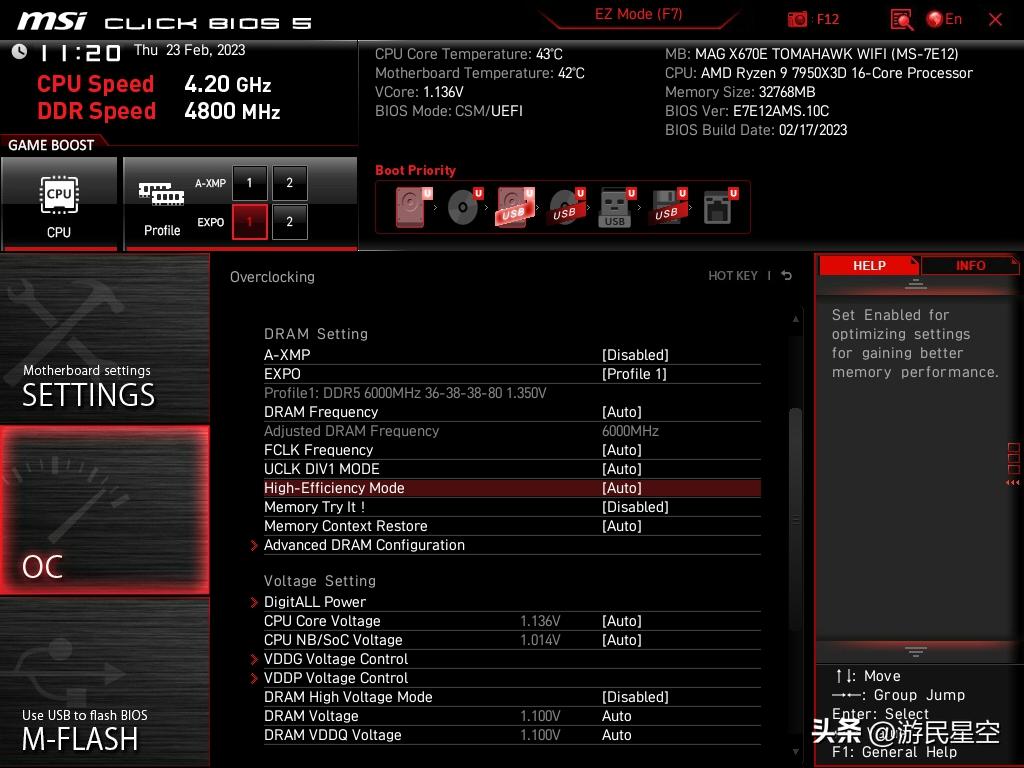The height and width of the screenshot is (768, 1024).
Task: Expand Advanced DRAM Configuration
Action: [x=364, y=545]
